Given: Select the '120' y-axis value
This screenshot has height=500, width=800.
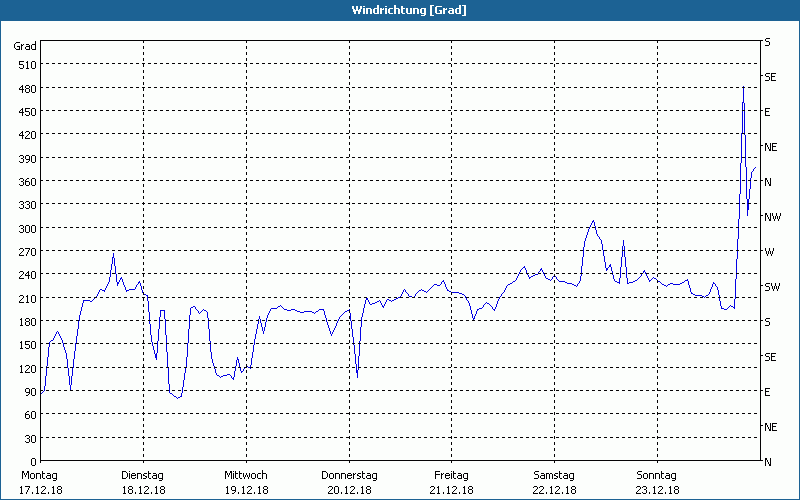Looking at the screenshot, I should 28,369.
